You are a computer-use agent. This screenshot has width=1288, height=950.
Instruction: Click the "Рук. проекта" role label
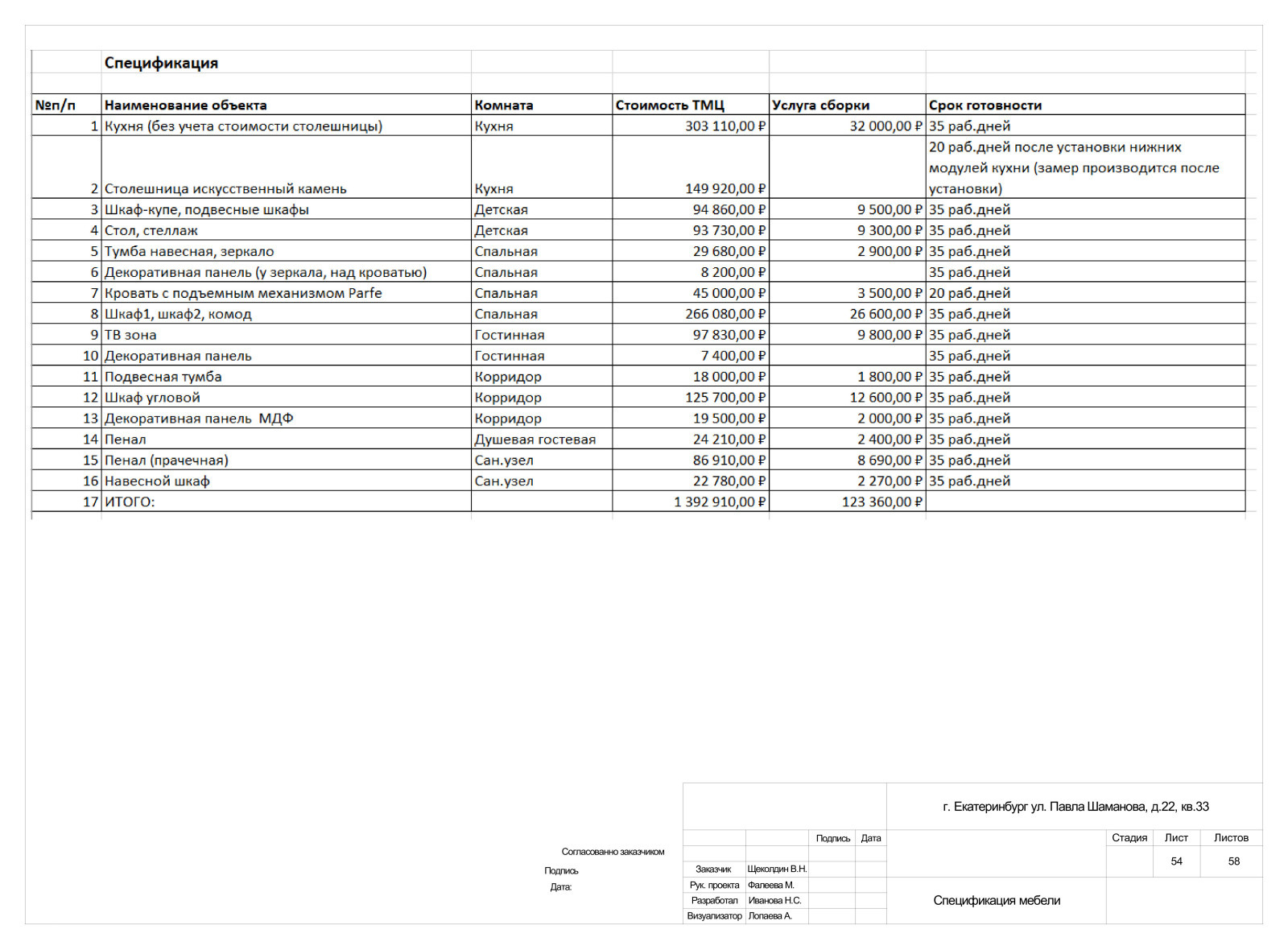(x=714, y=886)
